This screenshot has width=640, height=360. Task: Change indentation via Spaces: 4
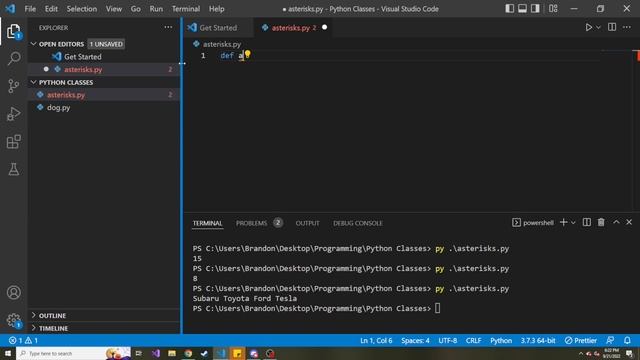415,340
